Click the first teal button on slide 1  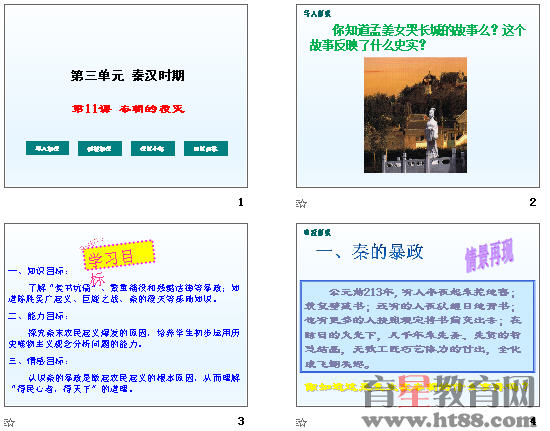47,148
